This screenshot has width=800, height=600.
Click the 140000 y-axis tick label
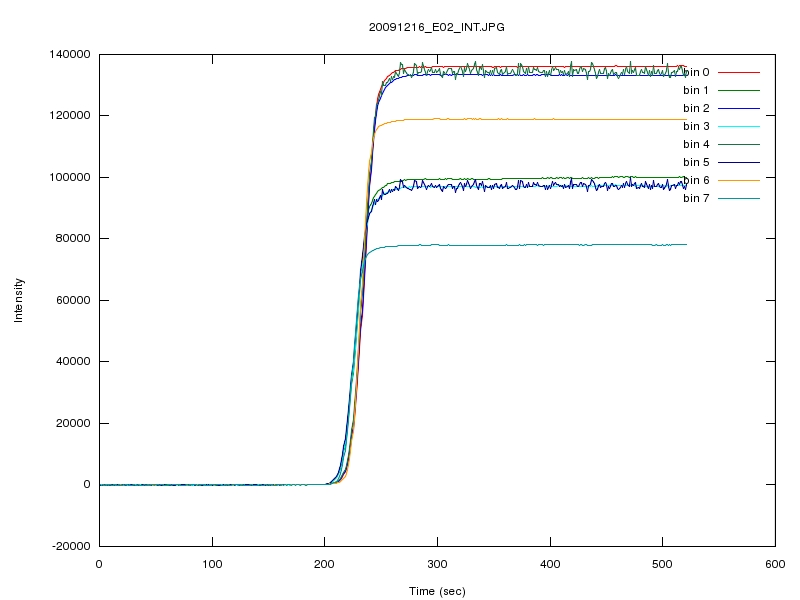[70, 54]
